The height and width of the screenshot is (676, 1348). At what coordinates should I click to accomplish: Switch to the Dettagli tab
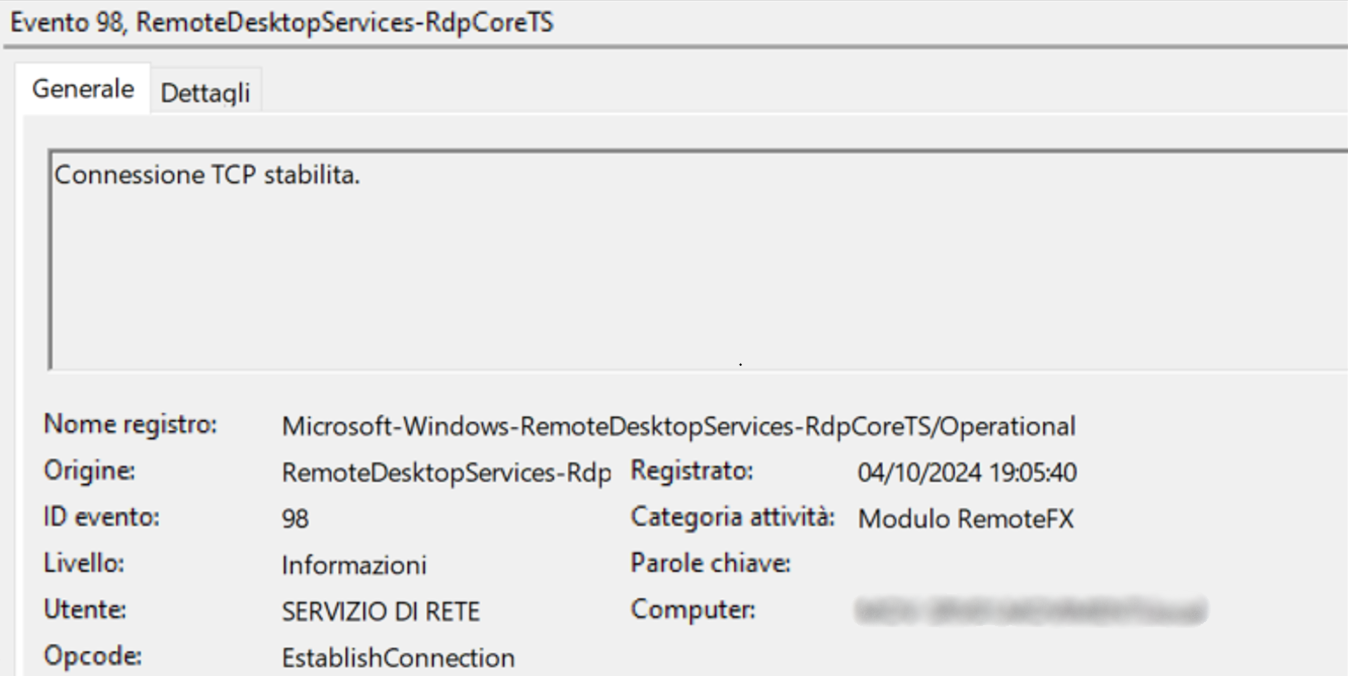[205, 94]
